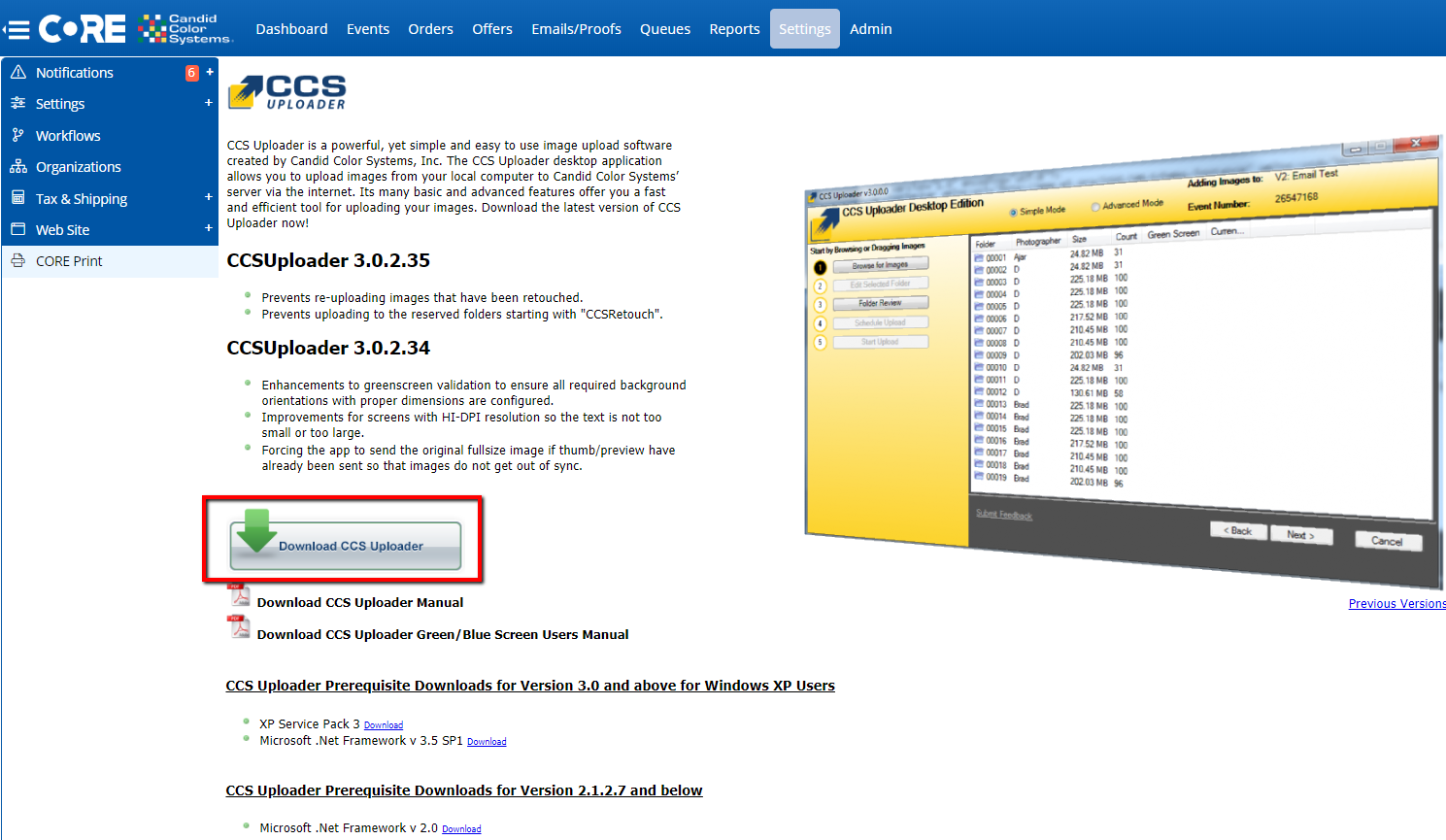
Task: Click the Tax & Shipping calculator icon
Action: point(18,198)
